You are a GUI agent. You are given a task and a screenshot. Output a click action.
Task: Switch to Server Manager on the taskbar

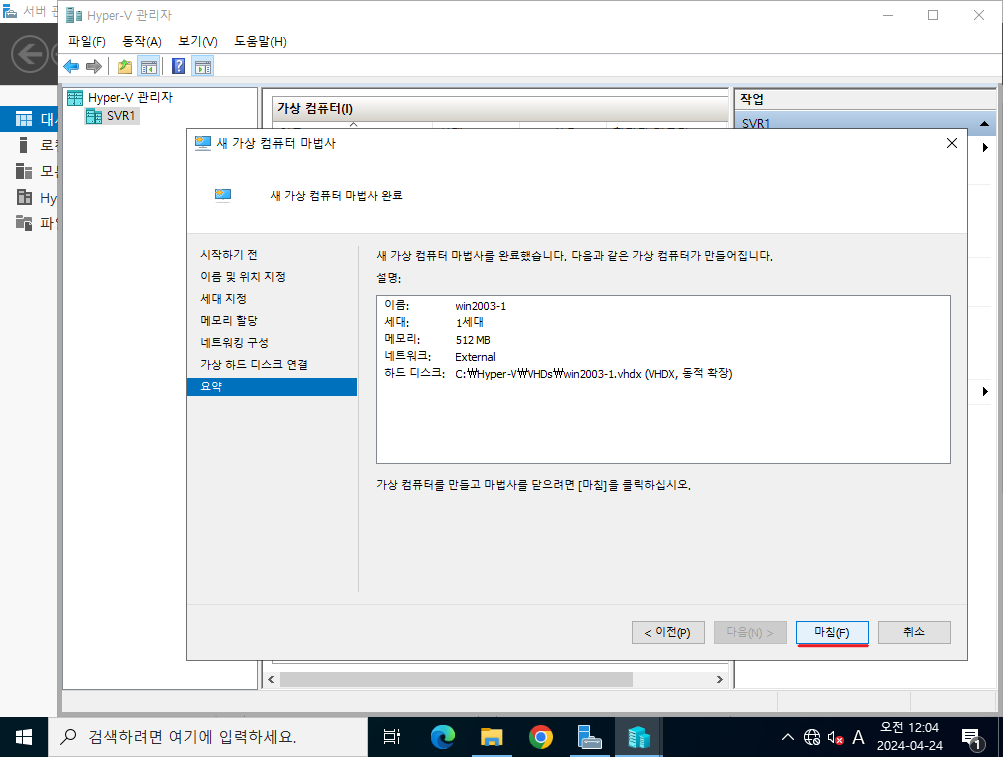click(x=589, y=737)
